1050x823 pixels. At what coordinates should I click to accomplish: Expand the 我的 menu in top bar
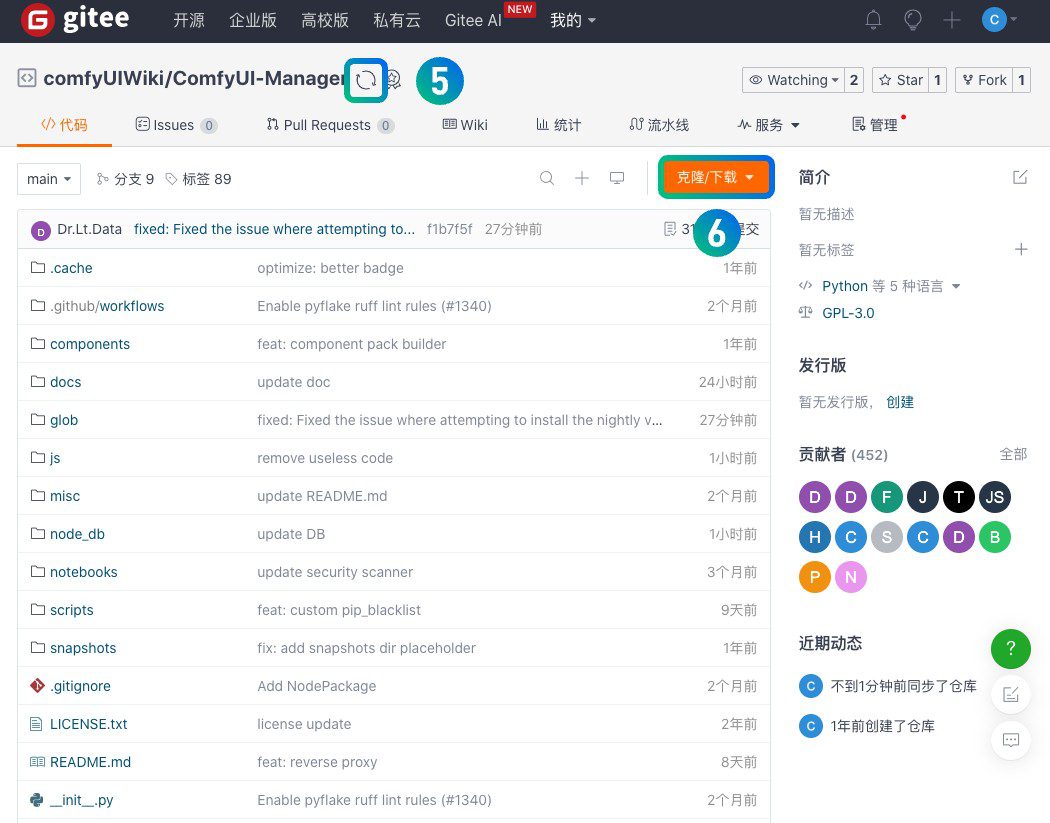(573, 20)
